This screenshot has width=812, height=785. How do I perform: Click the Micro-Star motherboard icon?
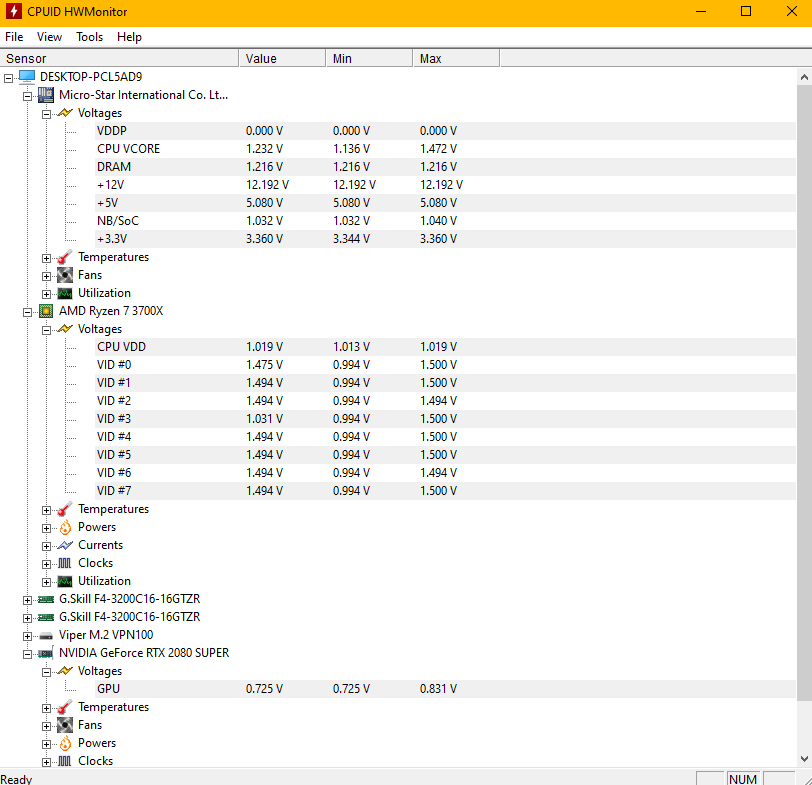click(x=45, y=94)
